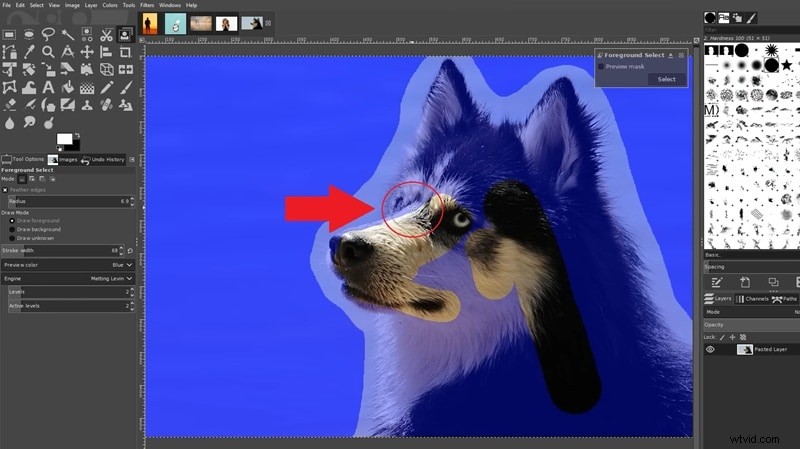Select the Blur/Sharpen droplet tool

pyautogui.click(x=9, y=123)
